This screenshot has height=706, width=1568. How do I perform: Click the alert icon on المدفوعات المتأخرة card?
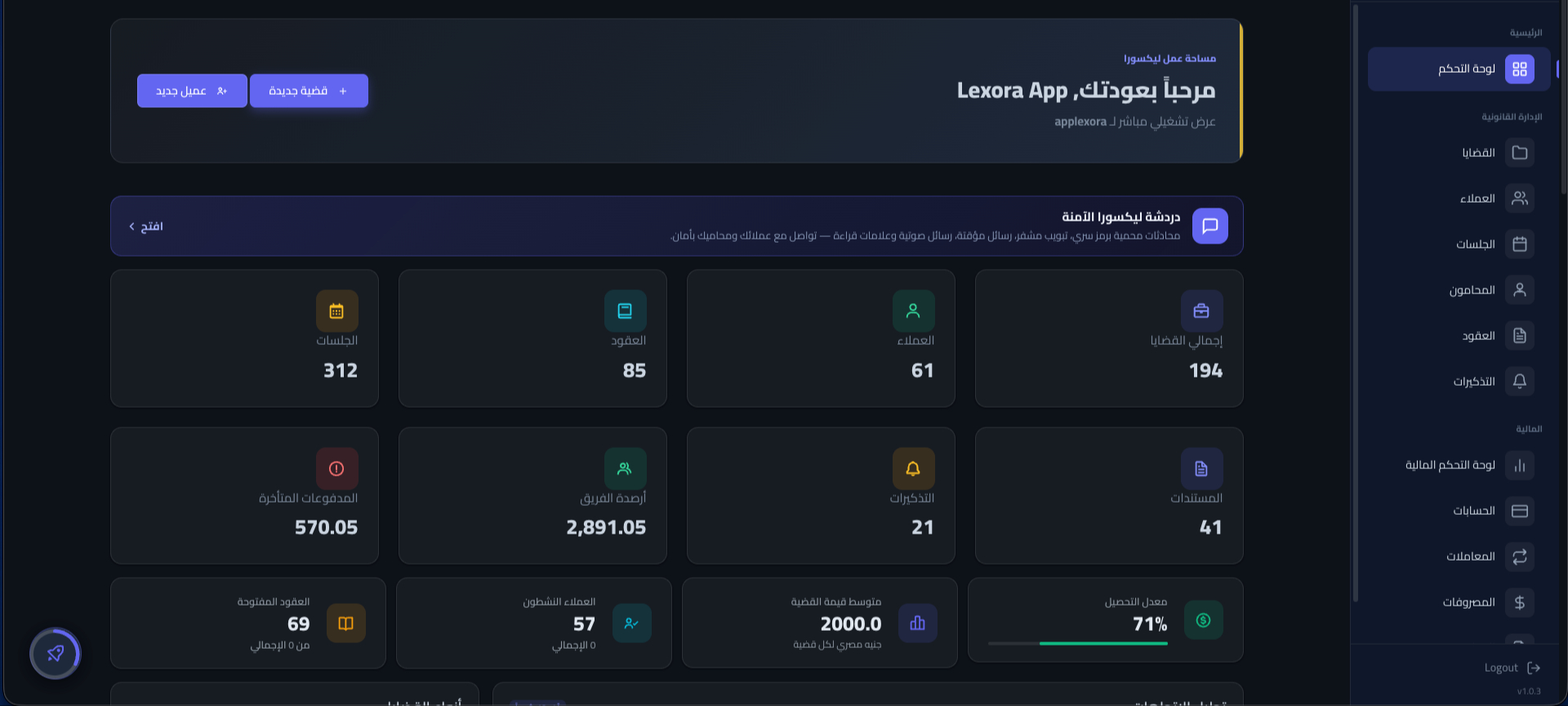(x=336, y=468)
